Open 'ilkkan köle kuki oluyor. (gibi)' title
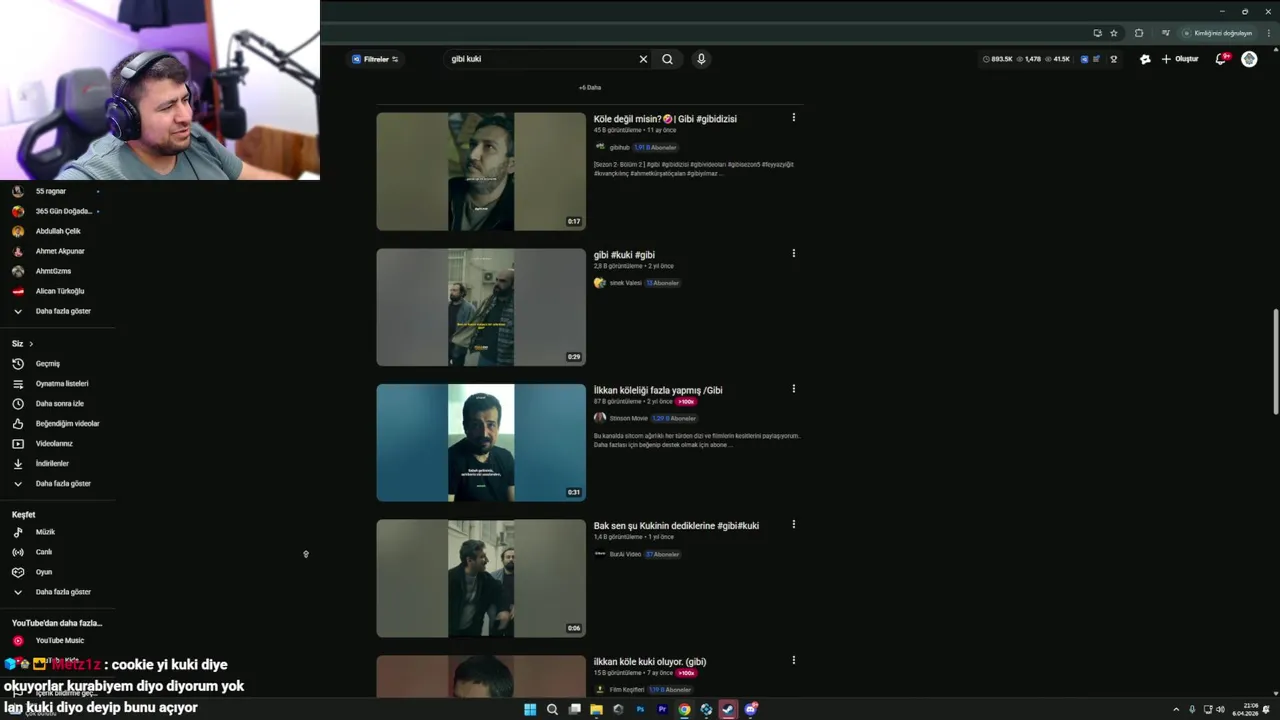The height and width of the screenshot is (720, 1280). tap(650, 662)
